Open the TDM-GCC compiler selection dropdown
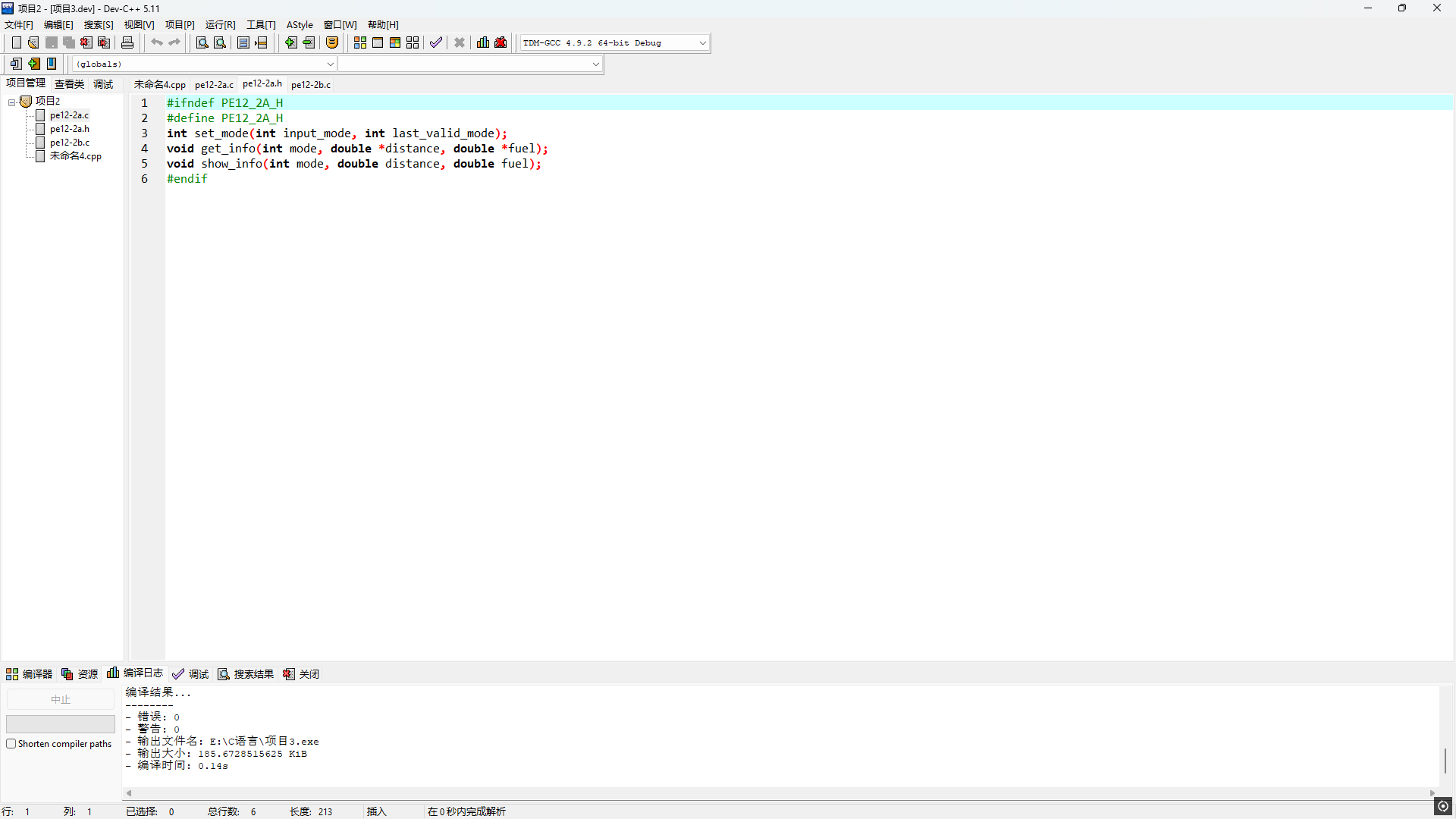 coord(702,43)
